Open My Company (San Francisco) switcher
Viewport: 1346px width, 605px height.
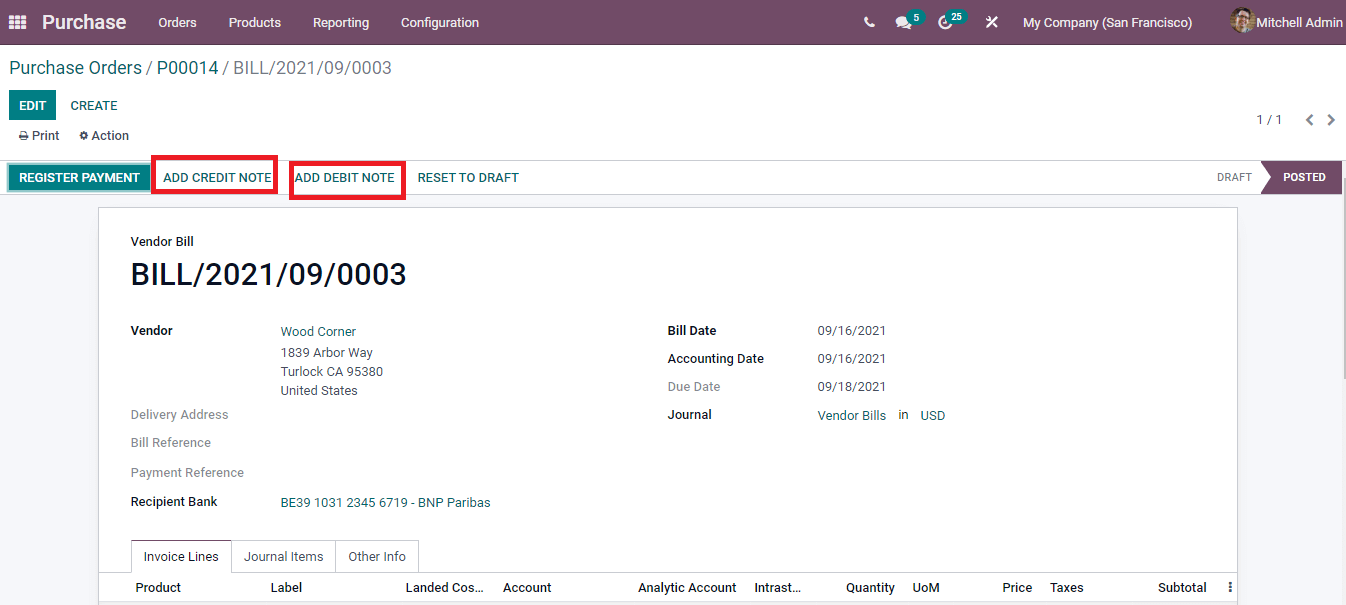click(x=1107, y=22)
